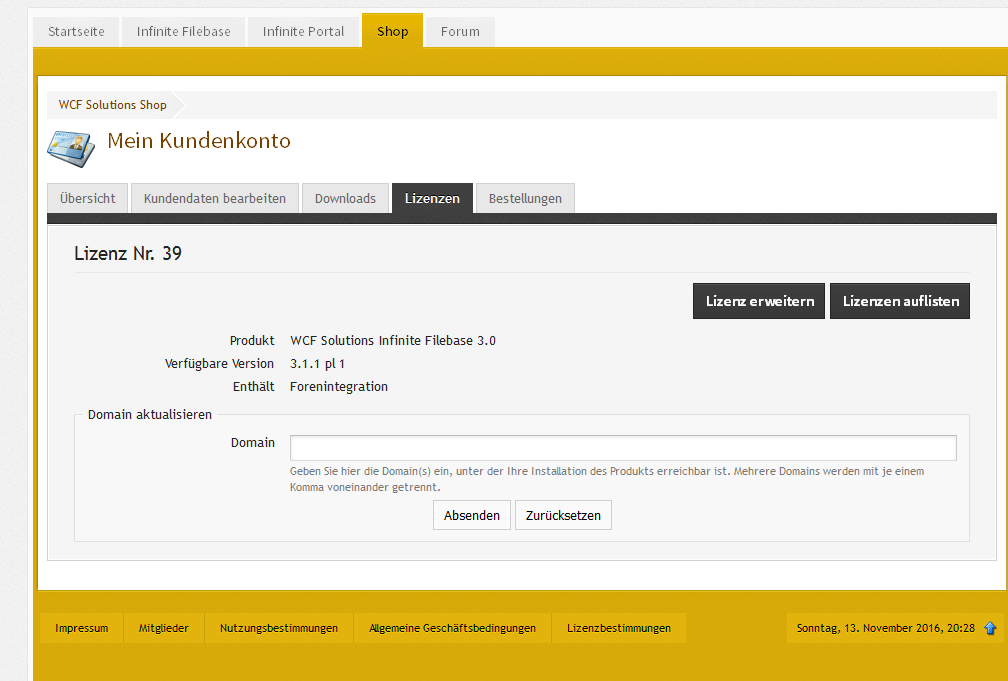Image resolution: width=1008 pixels, height=681 pixels.
Task: Open the Startseite main tab
Action: pos(76,31)
